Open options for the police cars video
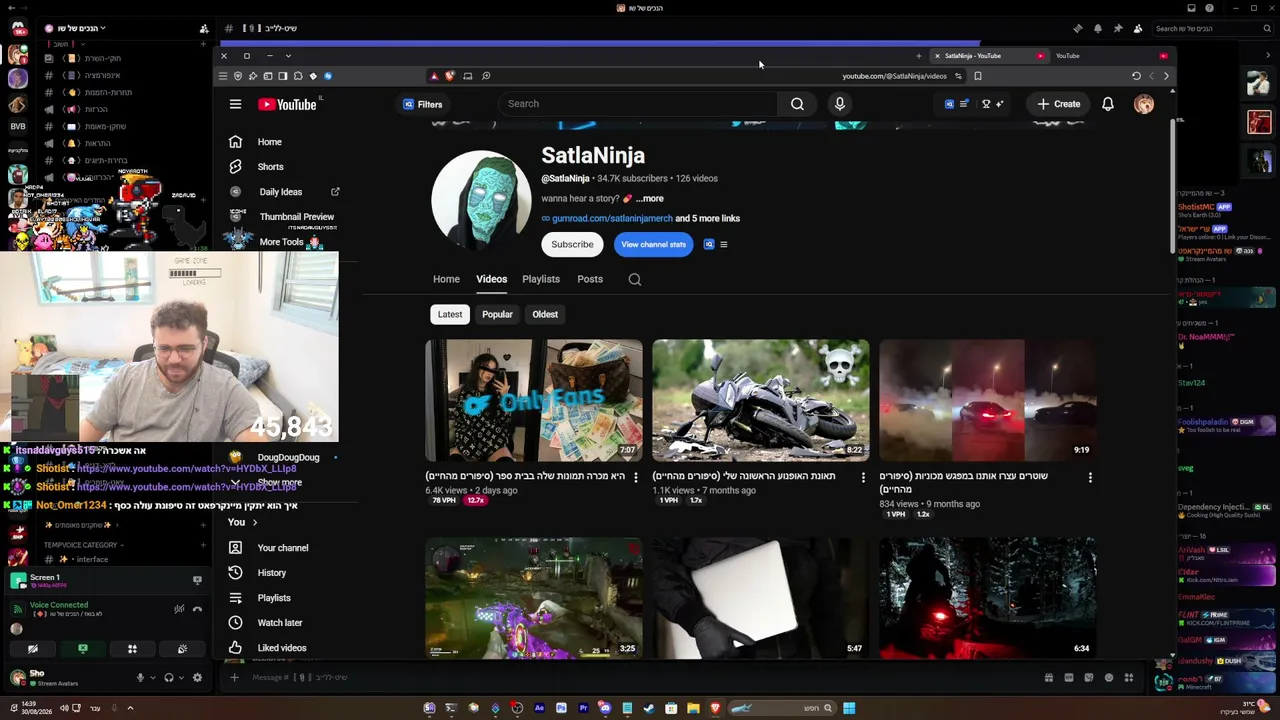The height and width of the screenshot is (720, 1280). coord(1090,478)
